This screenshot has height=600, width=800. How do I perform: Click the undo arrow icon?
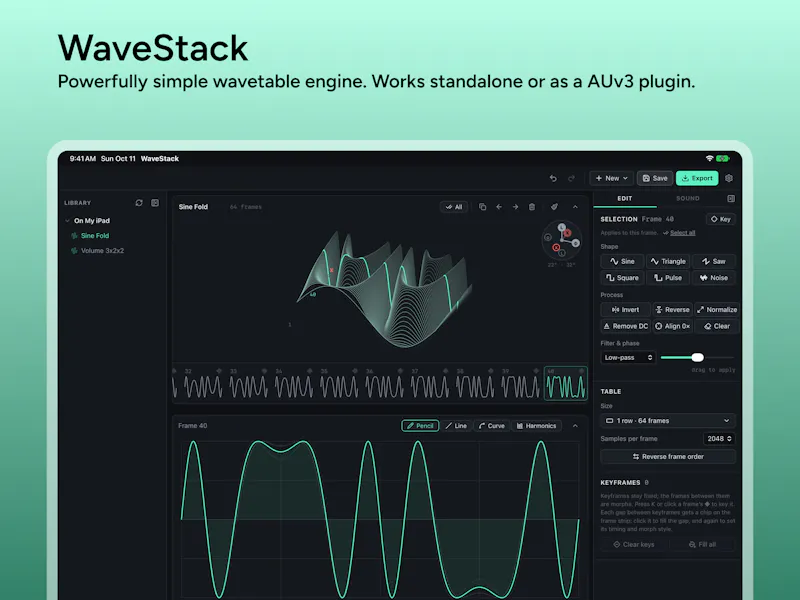553,178
